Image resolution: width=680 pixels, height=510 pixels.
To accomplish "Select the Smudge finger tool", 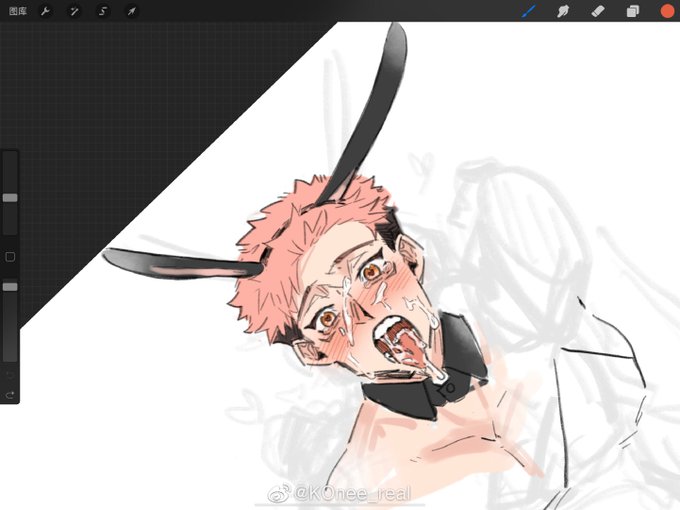I will tap(563, 11).
